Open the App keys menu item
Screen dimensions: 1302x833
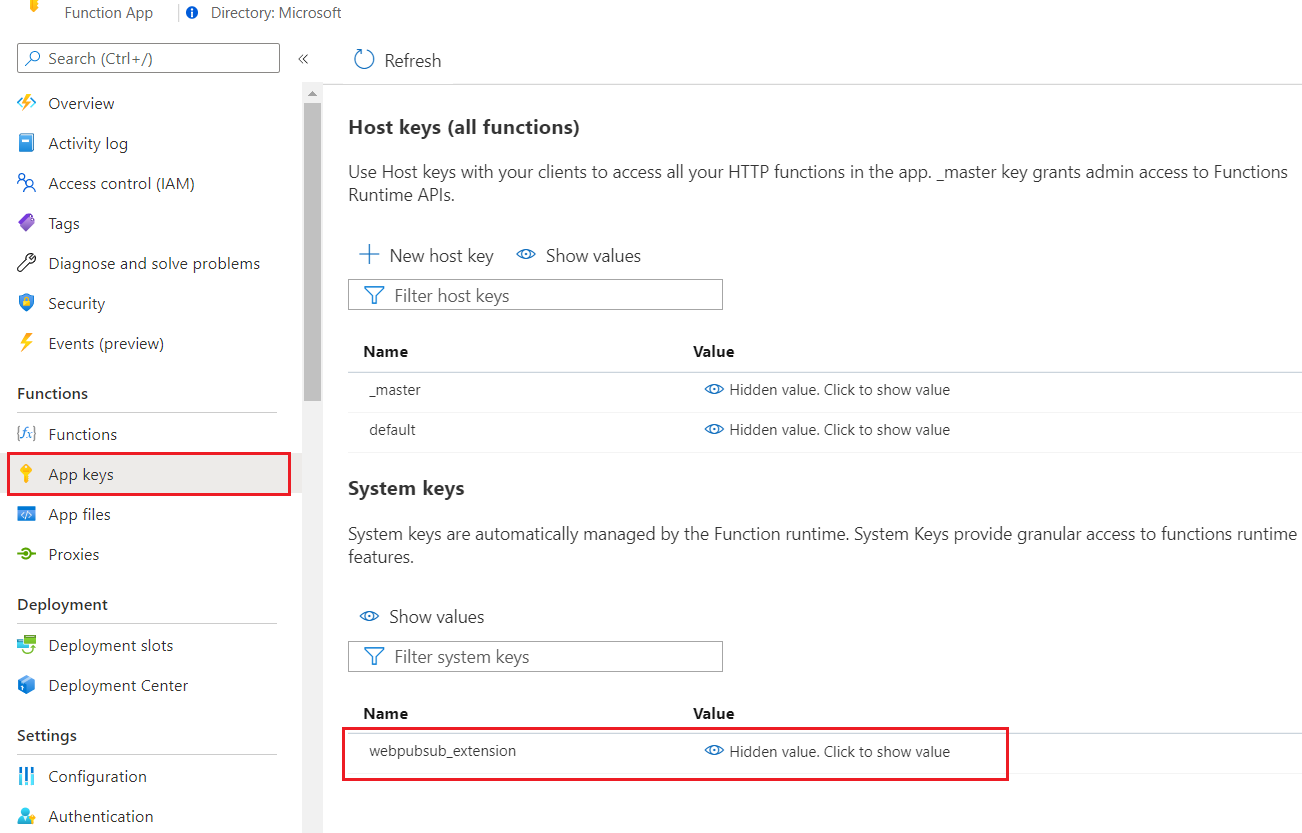click(81, 474)
